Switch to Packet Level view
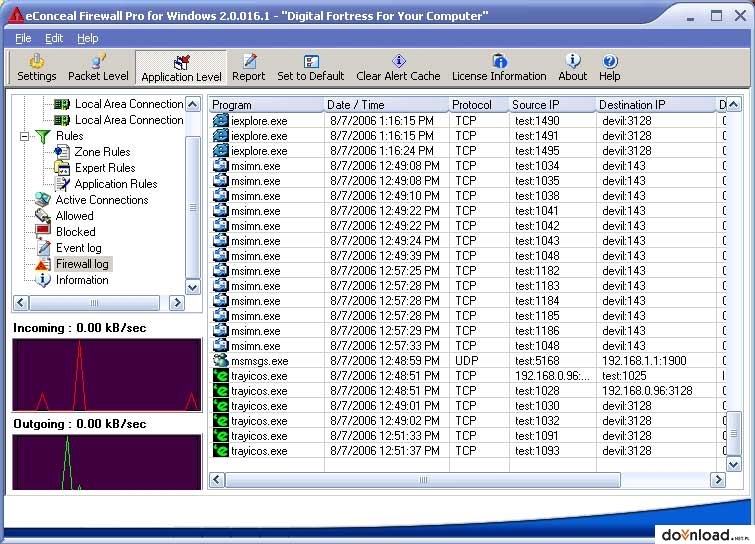Image resolution: width=755 pixels, height=544 pixels. (x=98, y=68)
